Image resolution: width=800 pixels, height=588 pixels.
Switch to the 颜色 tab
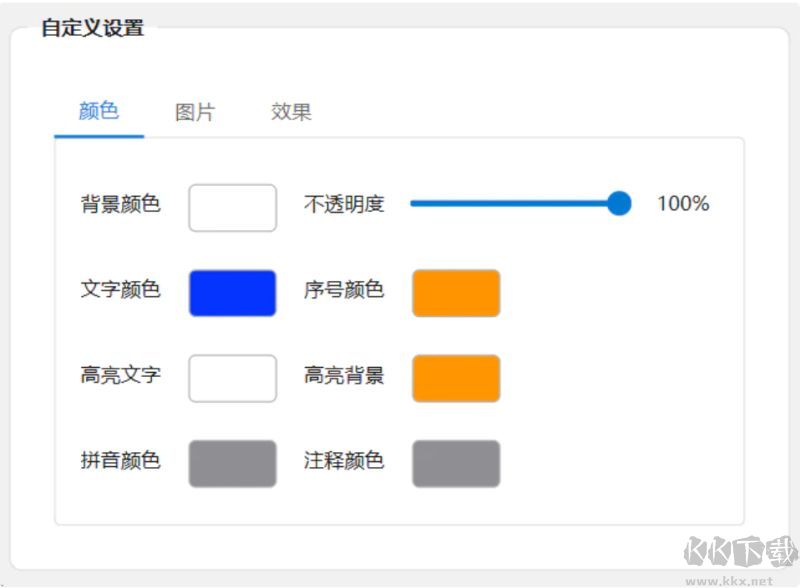[99, 111]
